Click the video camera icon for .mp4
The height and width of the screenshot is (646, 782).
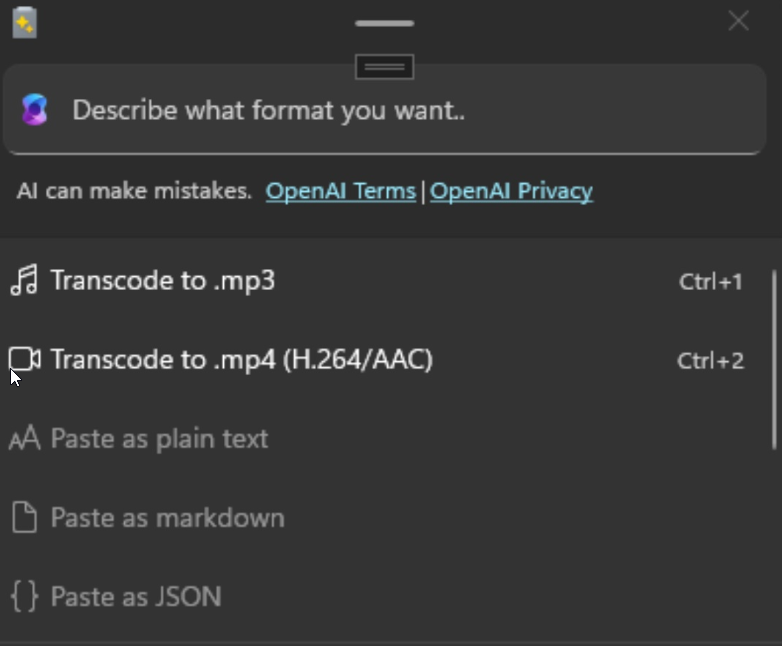pos(24,359)
